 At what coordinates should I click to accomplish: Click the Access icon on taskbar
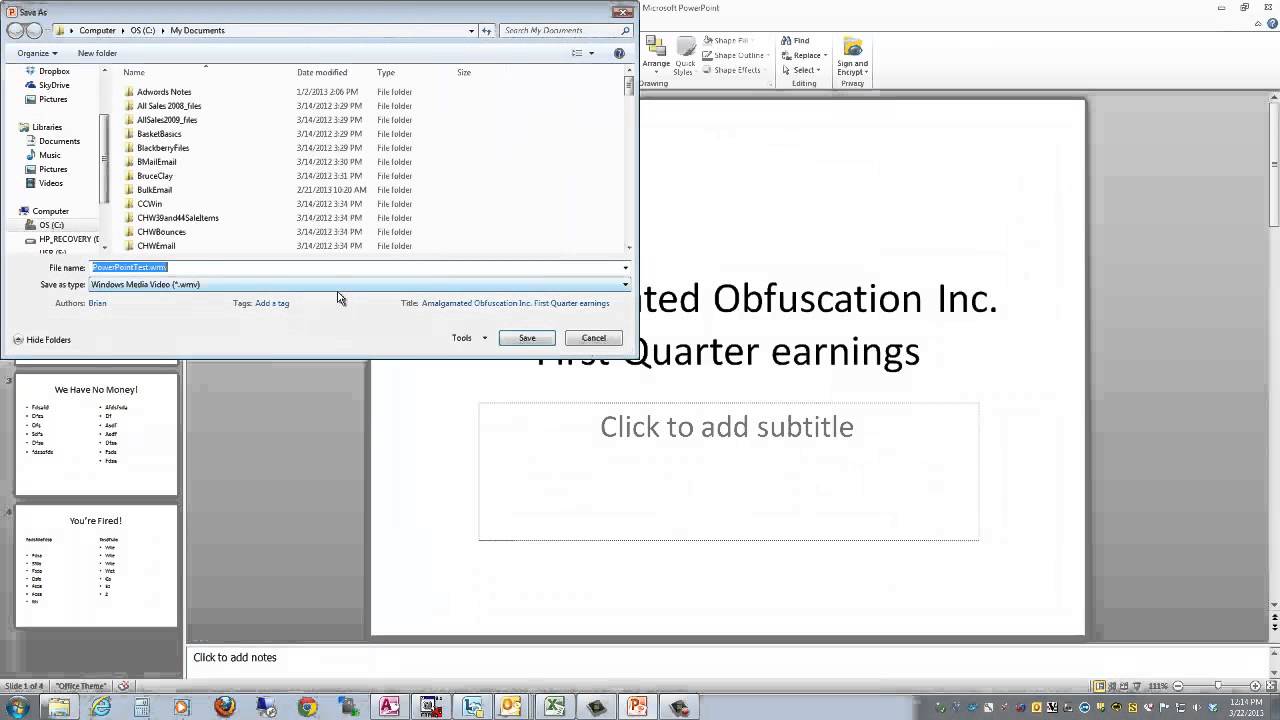coord(390,707)
